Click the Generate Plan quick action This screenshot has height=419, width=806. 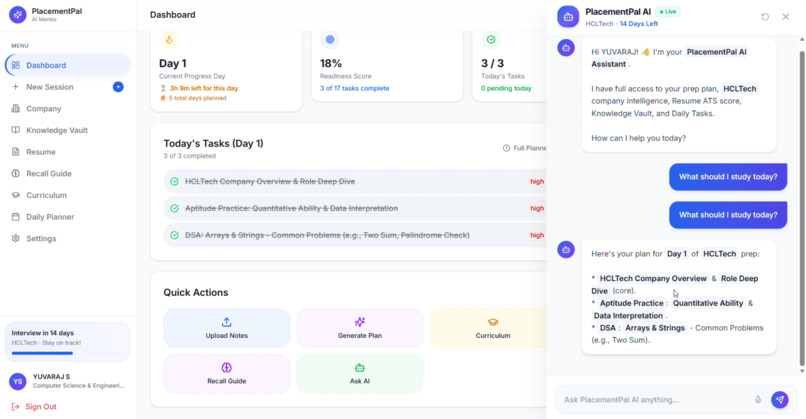pyautogui.click(x=360, y=328)
